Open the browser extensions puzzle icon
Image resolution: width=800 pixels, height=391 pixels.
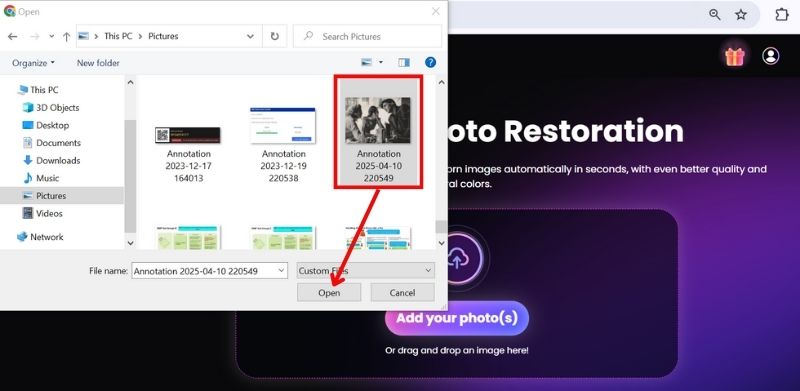(782, 15)
